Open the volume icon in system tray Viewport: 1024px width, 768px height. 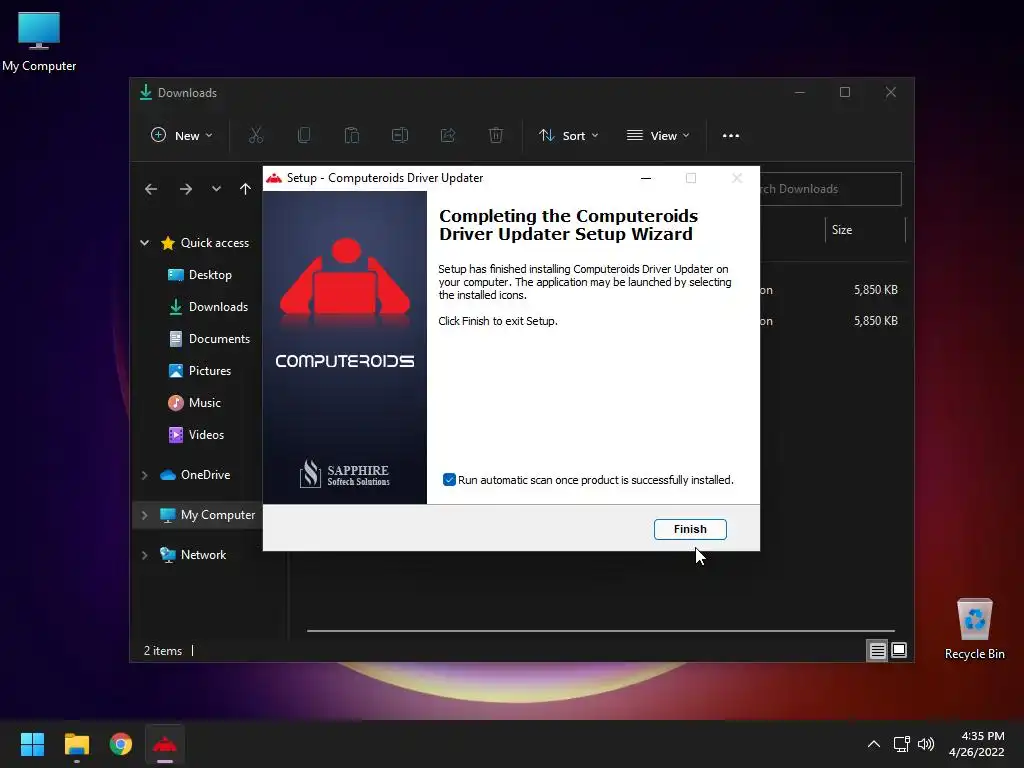click(x=926, y=744)
